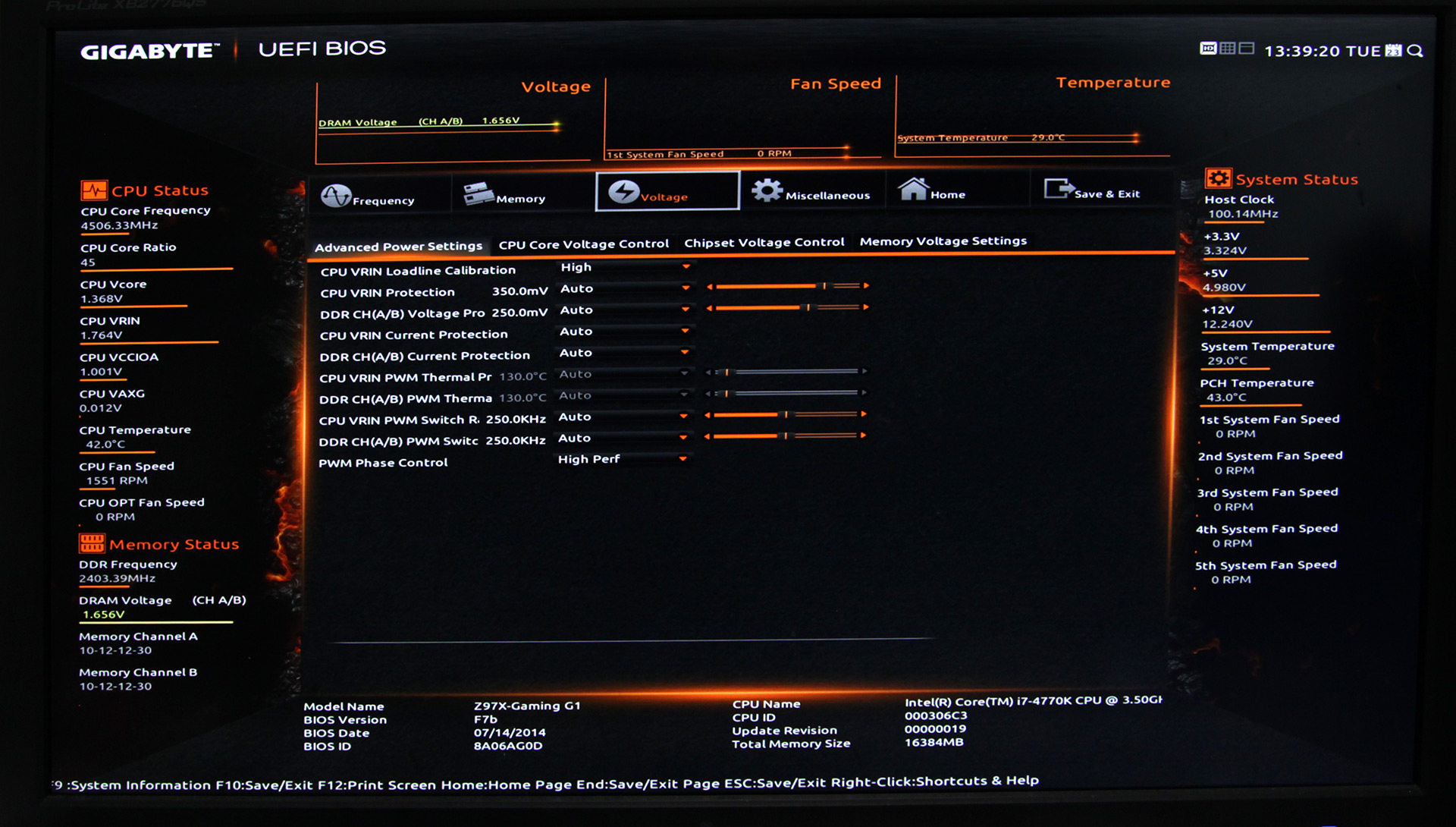This screenshot has height=827, width=1456.
Task: Decrease CPU VRIN PWM Switch Rate arrow
Action: pos(708,415)
